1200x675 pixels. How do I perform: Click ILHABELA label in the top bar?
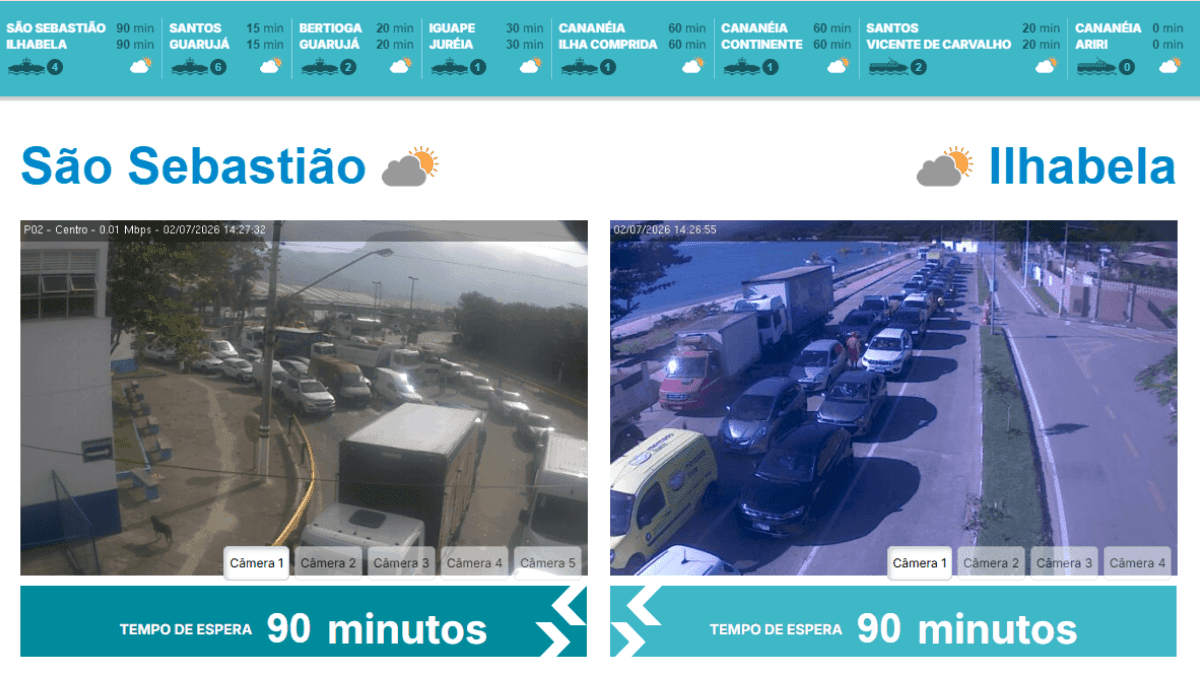(x=37, y=44)
